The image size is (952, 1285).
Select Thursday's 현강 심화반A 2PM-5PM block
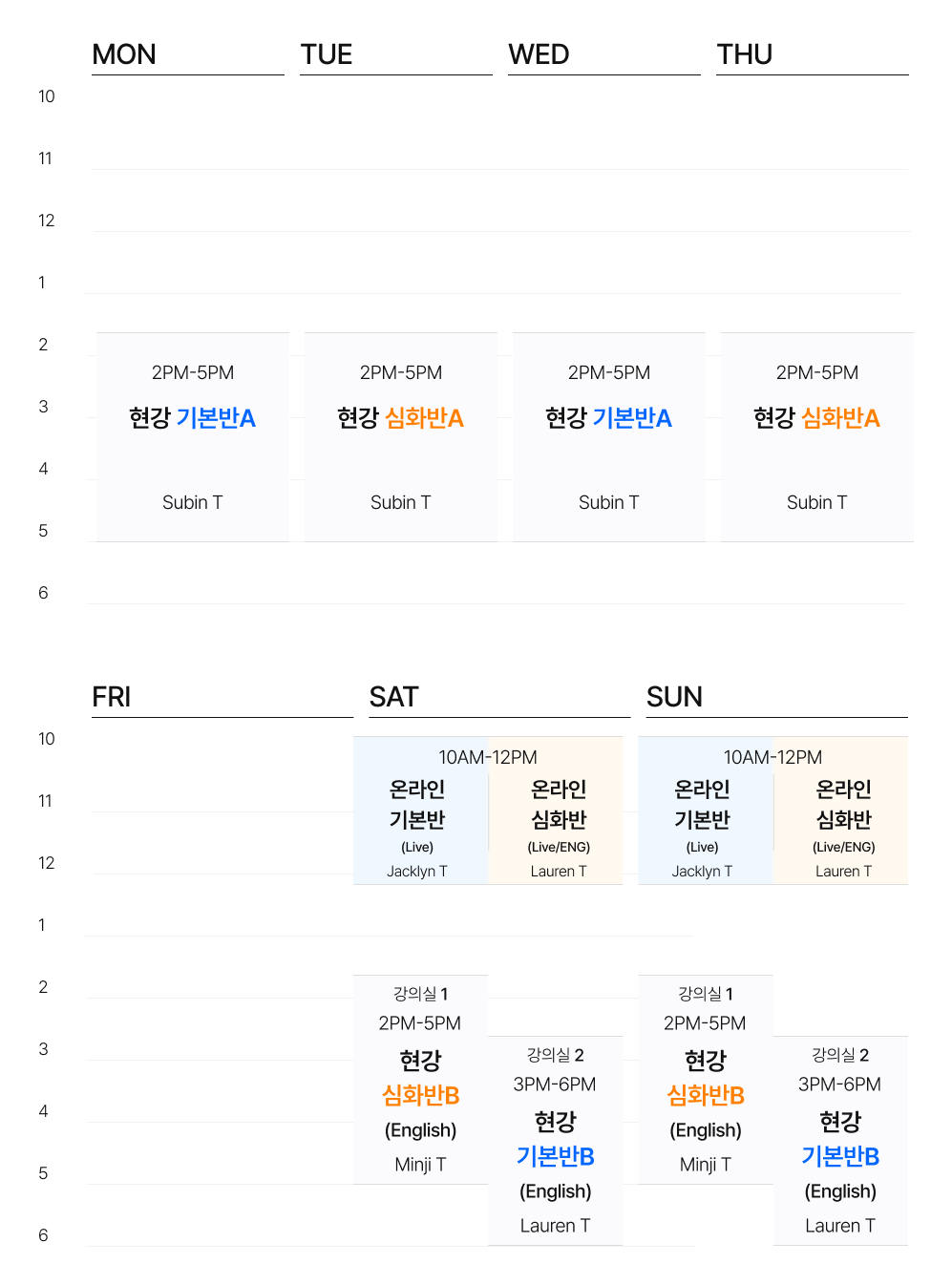(x=816, y=436)
